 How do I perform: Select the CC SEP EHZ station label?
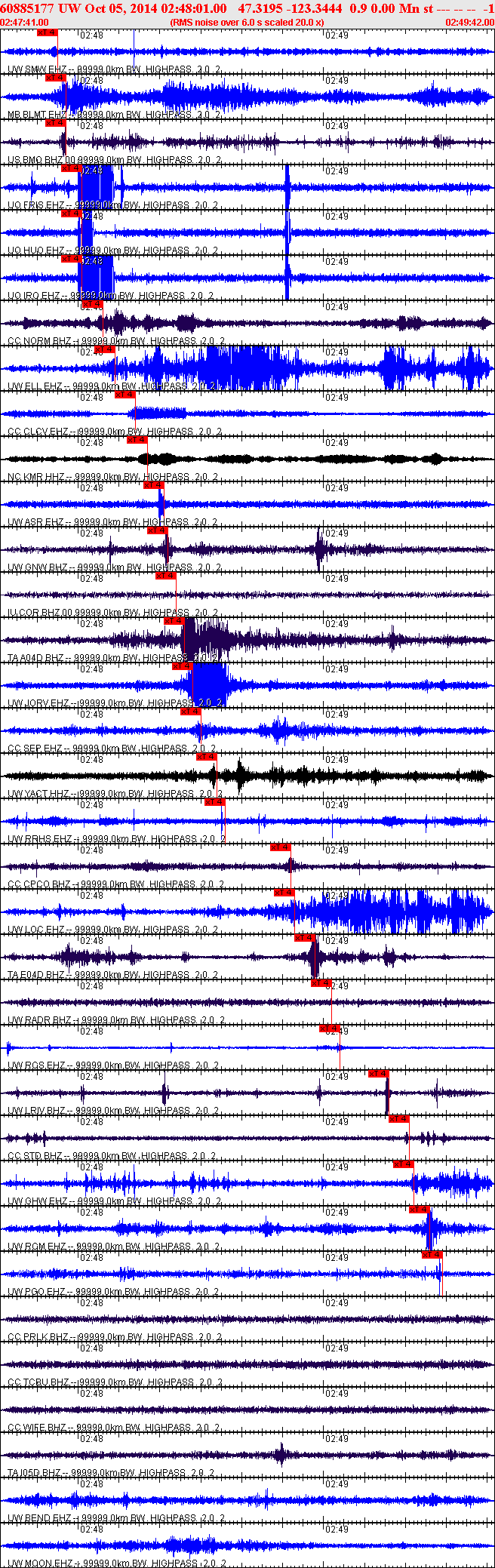pos(112,749)
